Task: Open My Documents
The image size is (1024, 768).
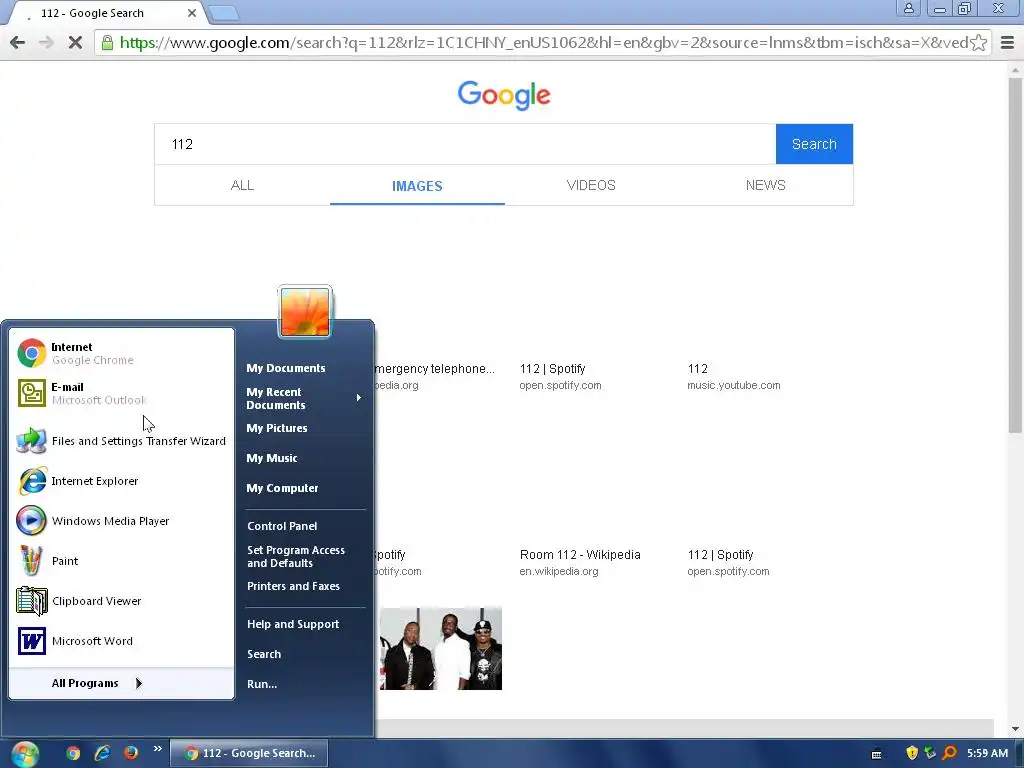Action: click(286, 368)
